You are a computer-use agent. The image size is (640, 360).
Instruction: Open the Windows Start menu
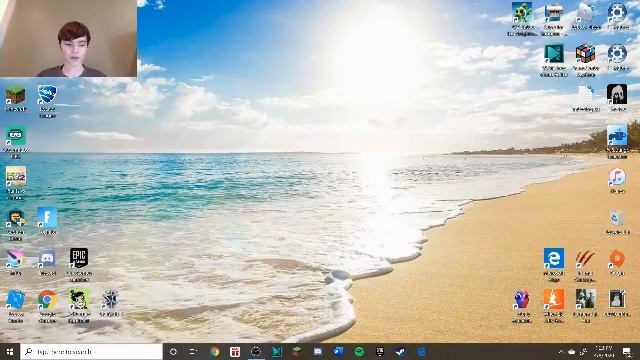10,351
